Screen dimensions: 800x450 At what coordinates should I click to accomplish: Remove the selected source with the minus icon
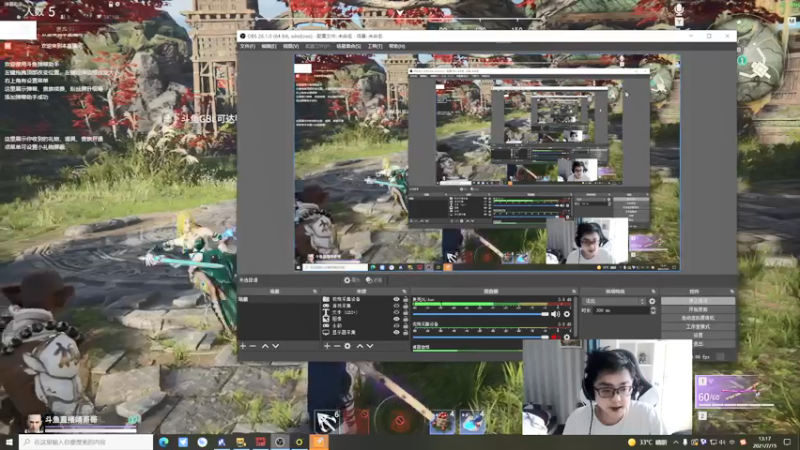pos(337,346)
